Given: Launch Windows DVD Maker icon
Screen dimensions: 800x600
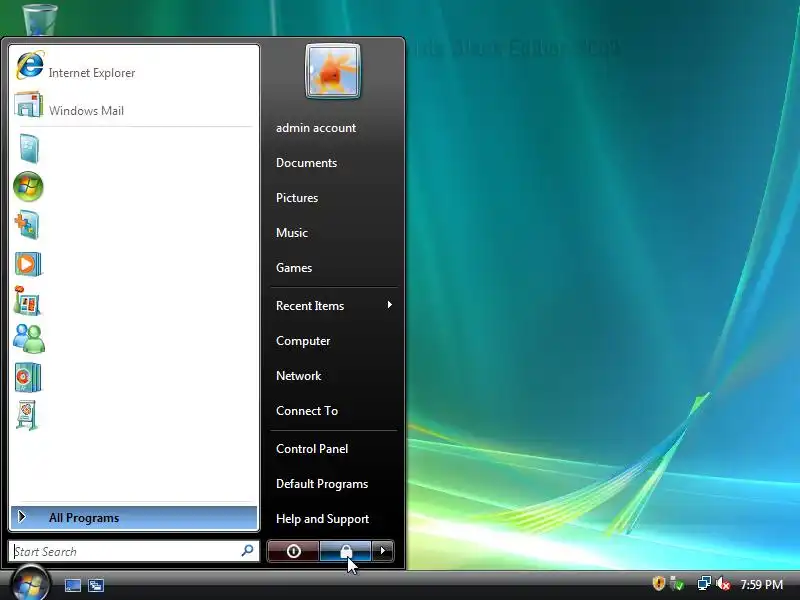Looking at the screenshot, I should 28,377.
